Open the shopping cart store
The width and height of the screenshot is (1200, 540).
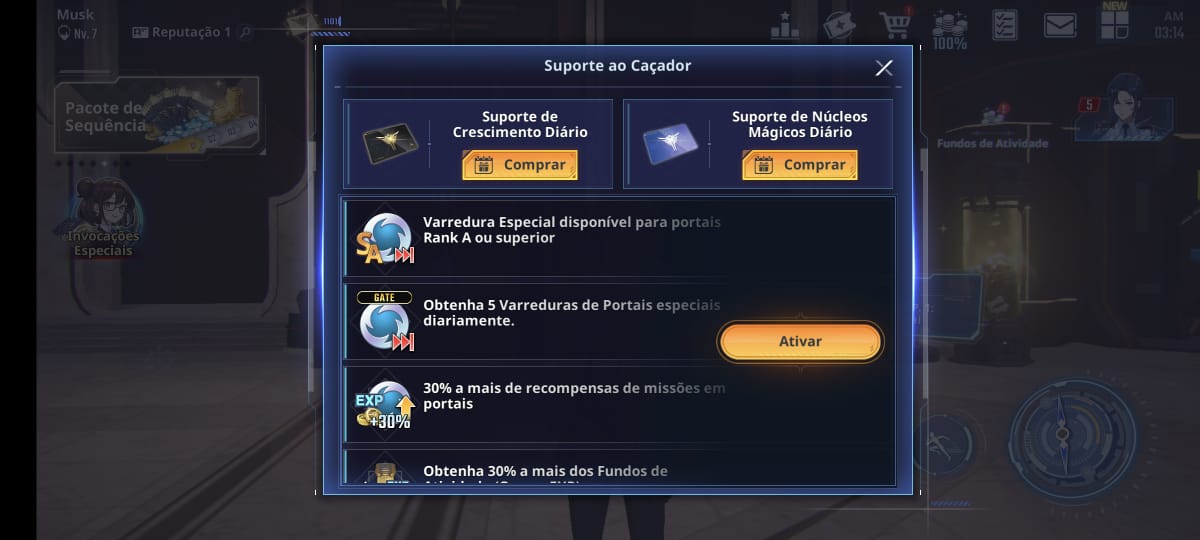895,24
